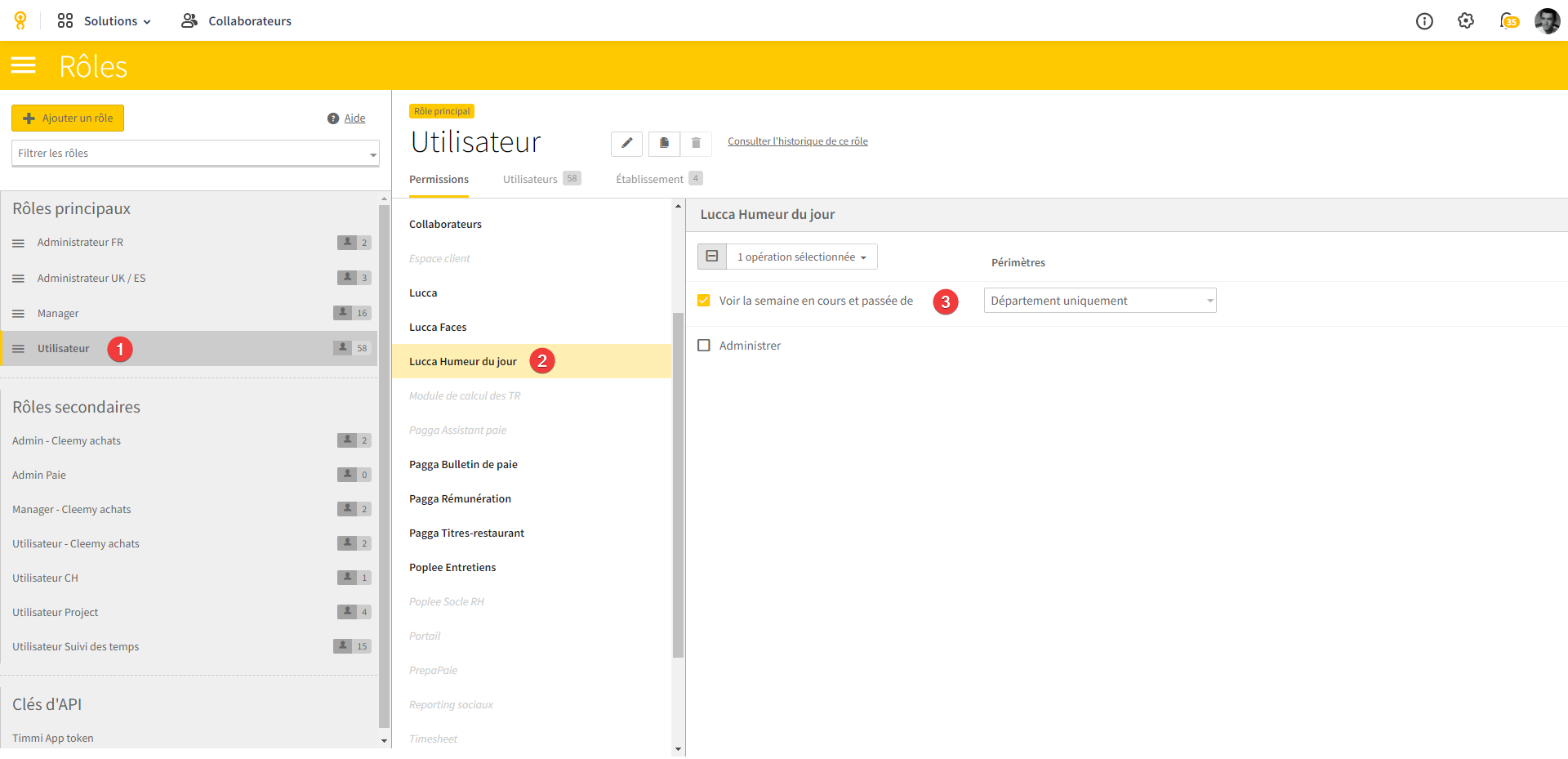Click user count badge of Utilisateur Suivi des temps
This screenshot has width=1568, height=759.
353,646
